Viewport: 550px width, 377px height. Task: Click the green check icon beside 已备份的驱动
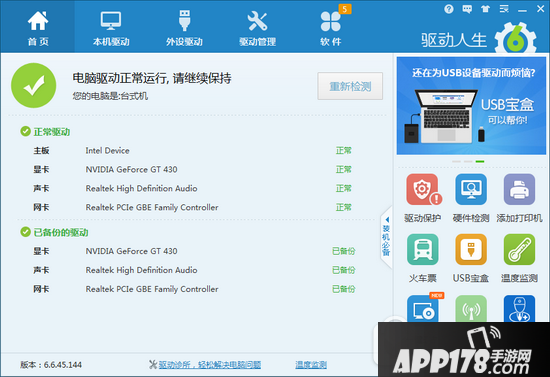[x=25, y=232]
